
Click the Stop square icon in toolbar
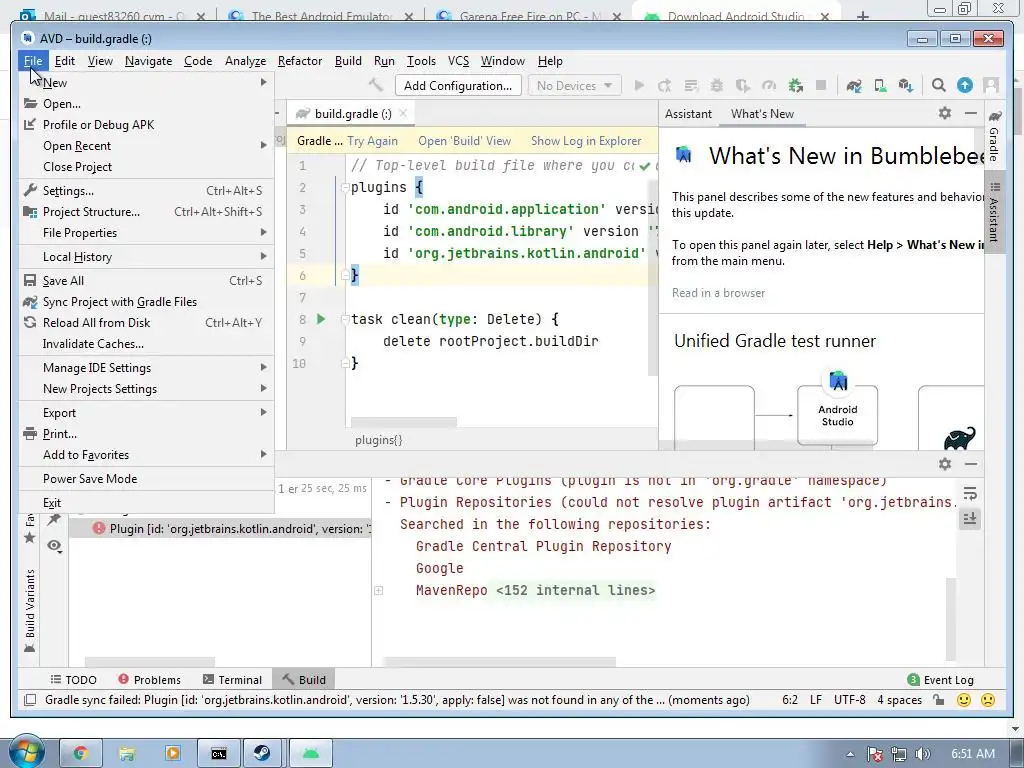pyautogui.click(x=821, y=86)
